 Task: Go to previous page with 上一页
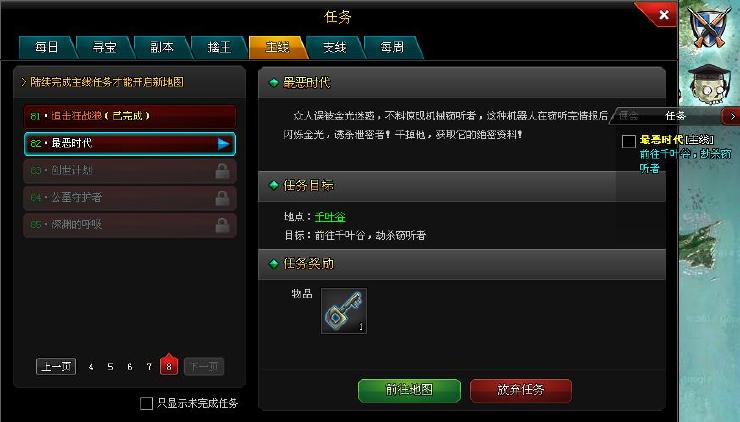(56, 366)
